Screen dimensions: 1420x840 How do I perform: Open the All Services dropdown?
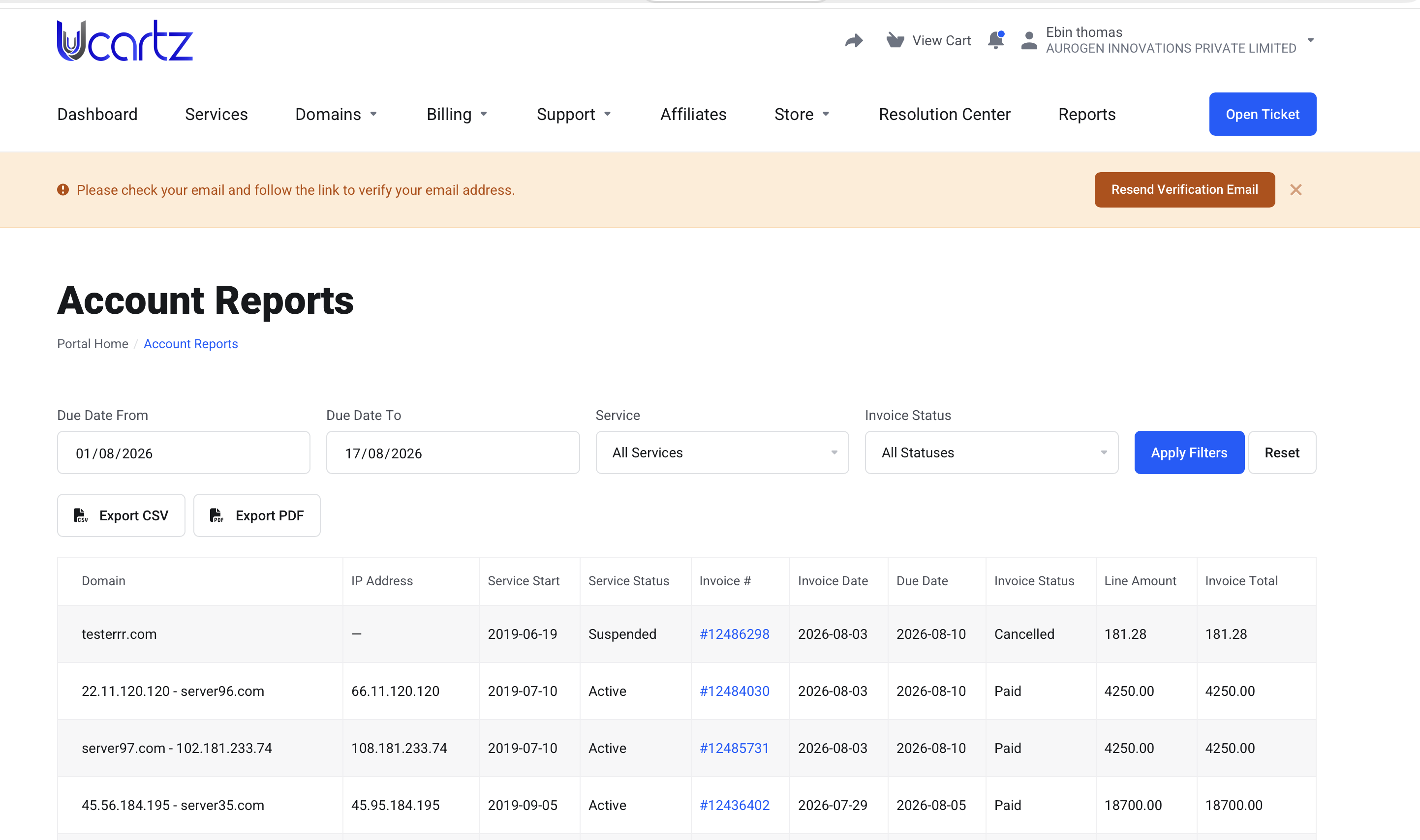pos(722,452)
